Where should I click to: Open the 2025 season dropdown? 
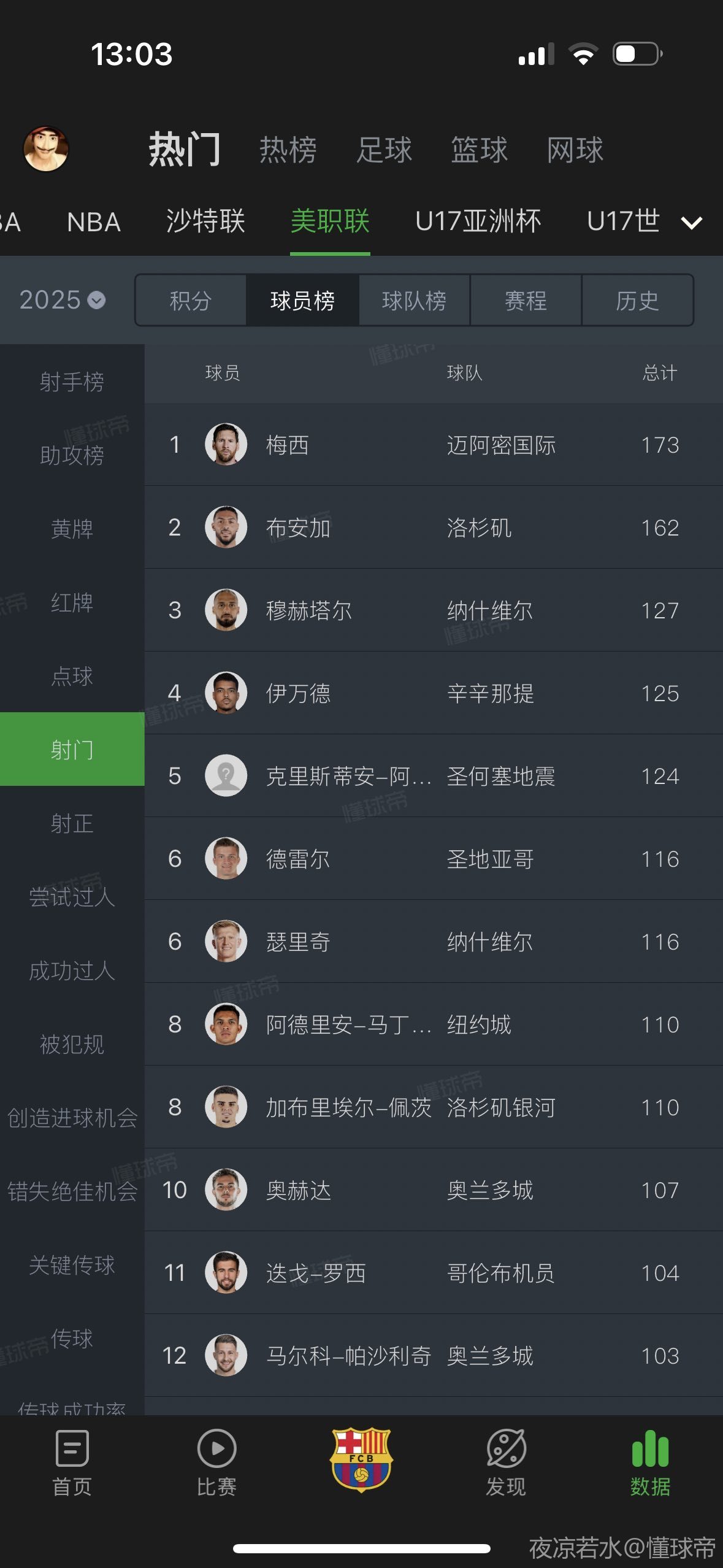(63, 300)
